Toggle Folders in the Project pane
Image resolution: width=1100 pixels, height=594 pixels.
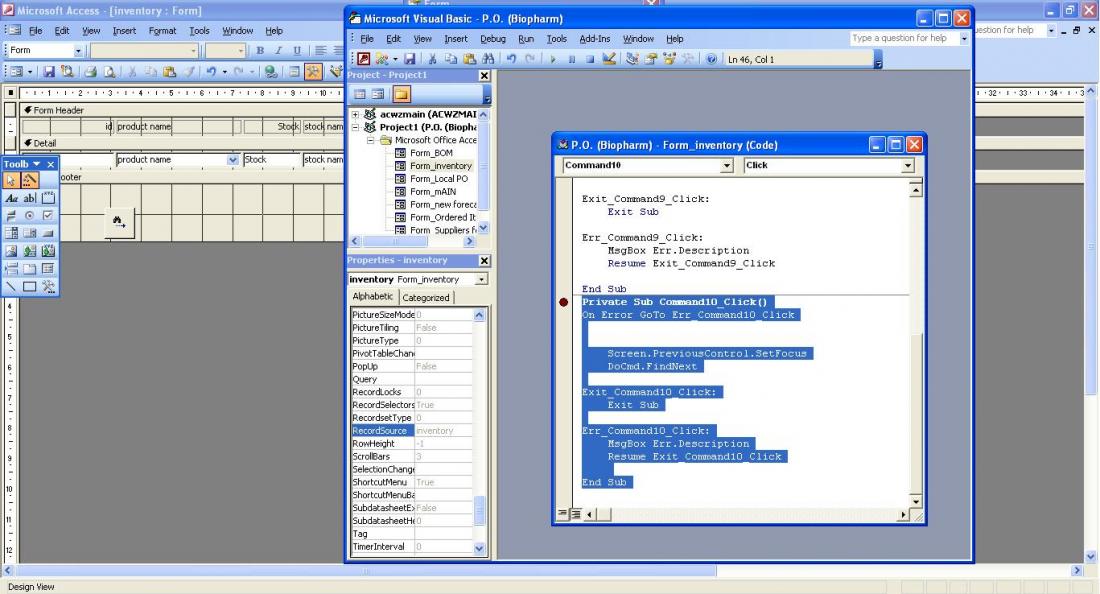[401, 94]
